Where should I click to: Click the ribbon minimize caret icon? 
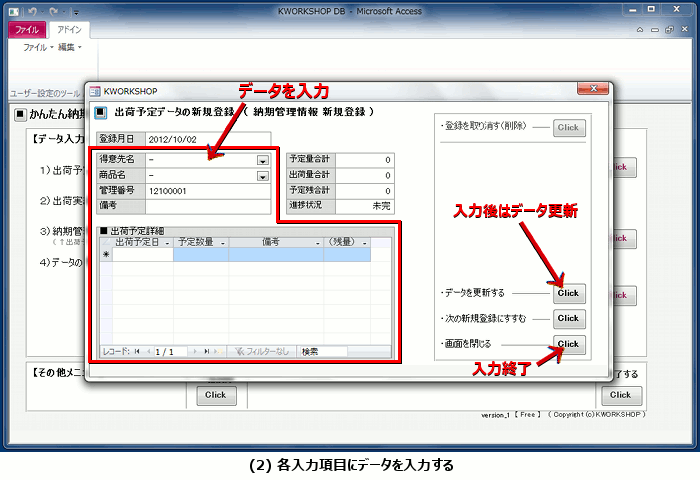coord(640,30)
